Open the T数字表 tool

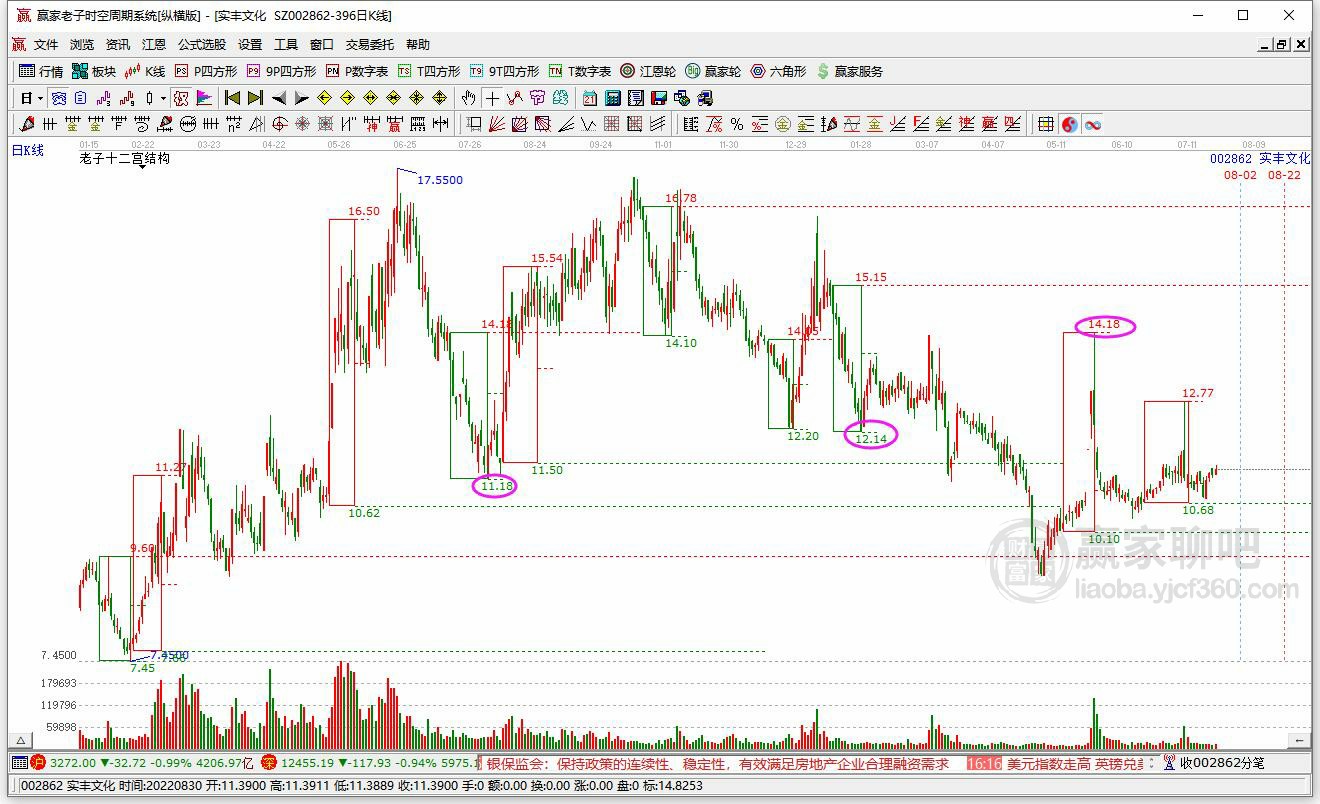[580, 71]
